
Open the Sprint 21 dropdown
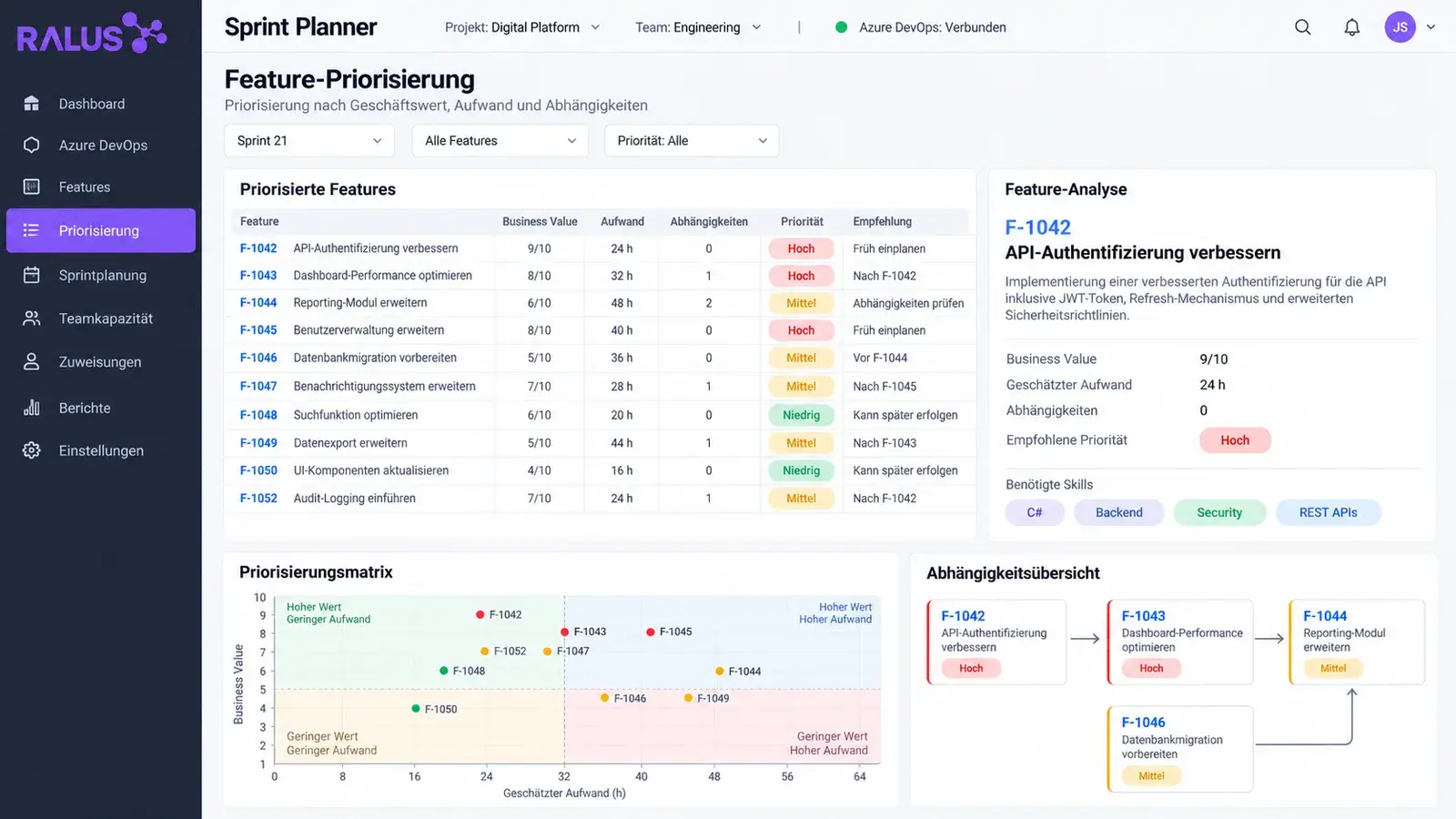(309, 140)
